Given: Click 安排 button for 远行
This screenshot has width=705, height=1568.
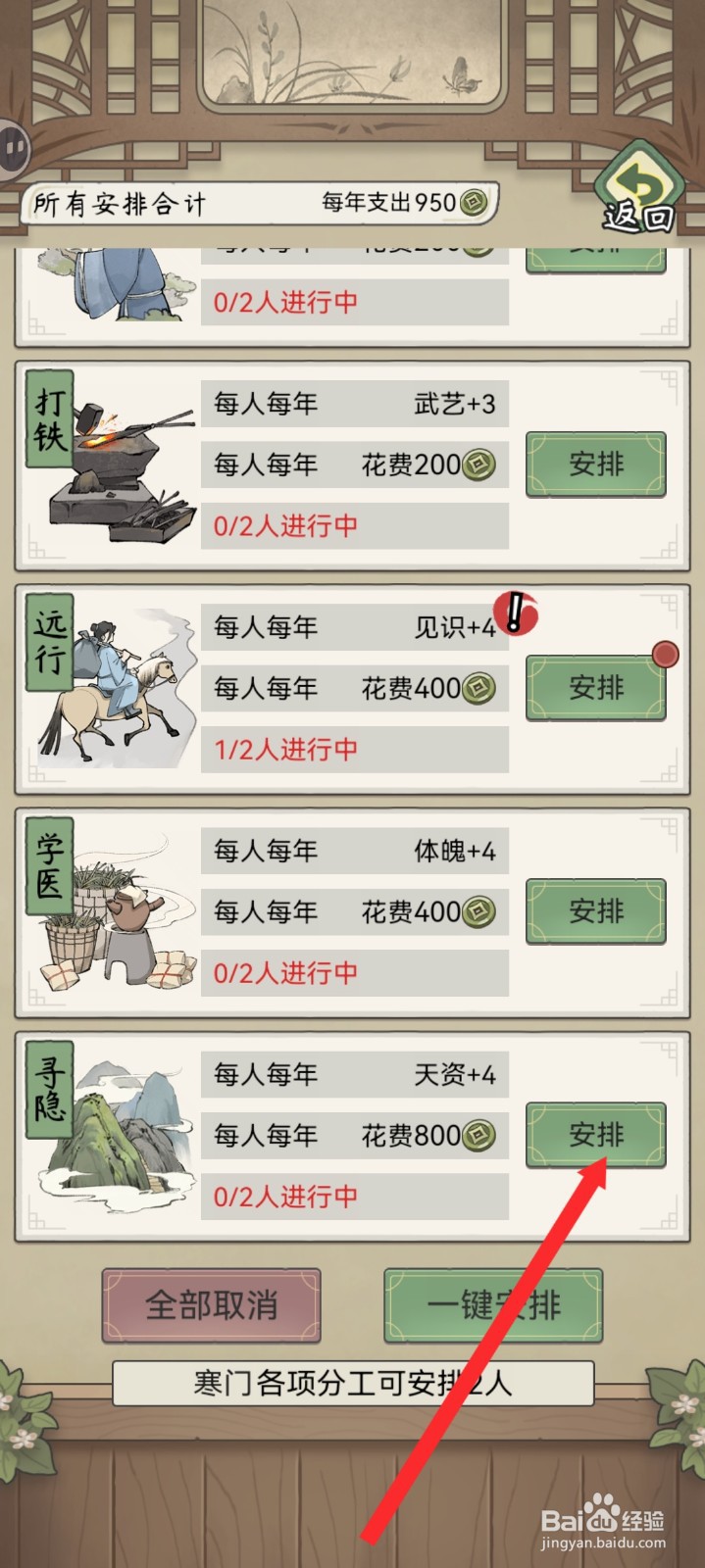Looking at the screenshot, I should (596, 688).
